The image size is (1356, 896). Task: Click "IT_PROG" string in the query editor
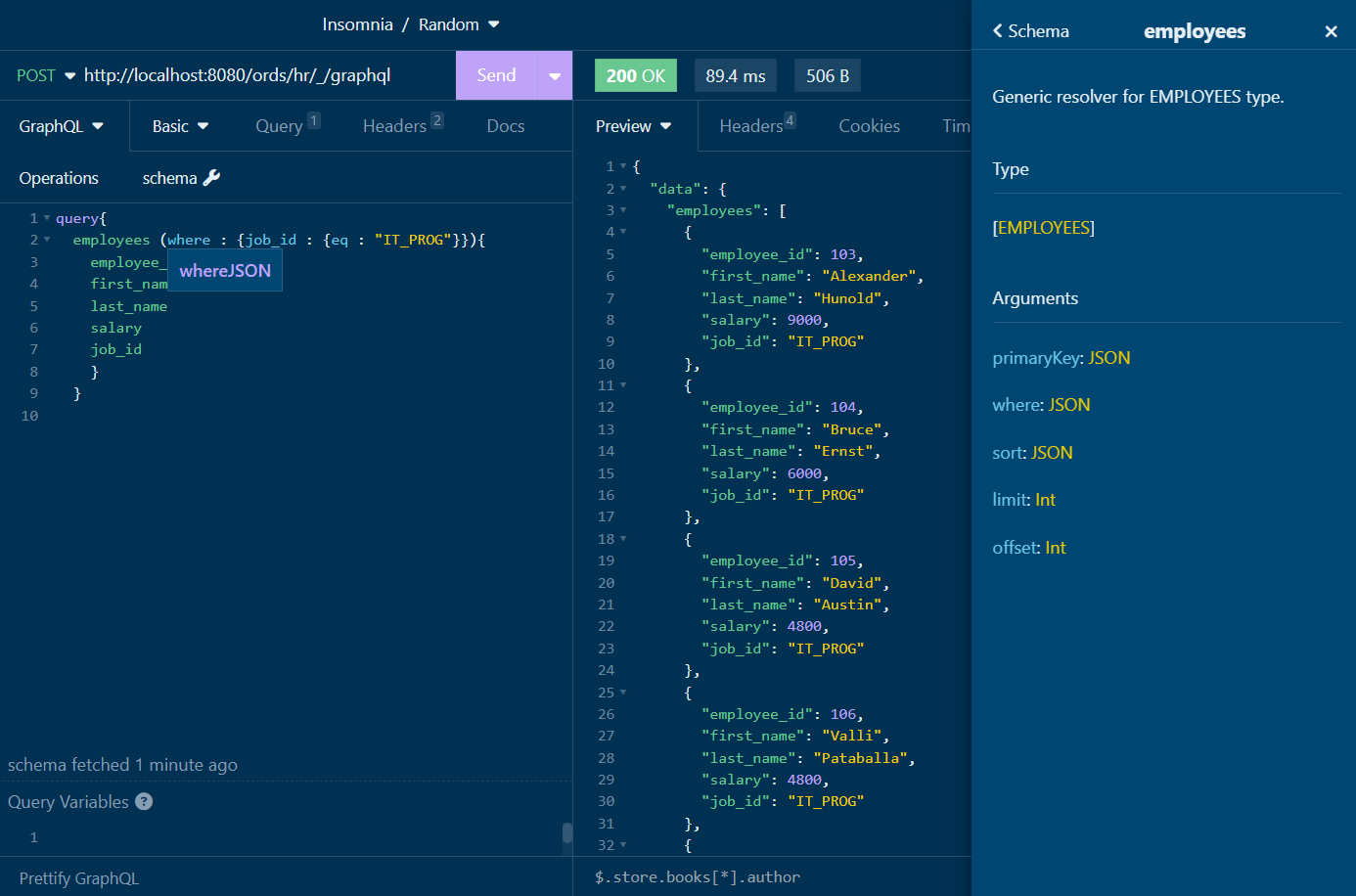coord(413,240)
